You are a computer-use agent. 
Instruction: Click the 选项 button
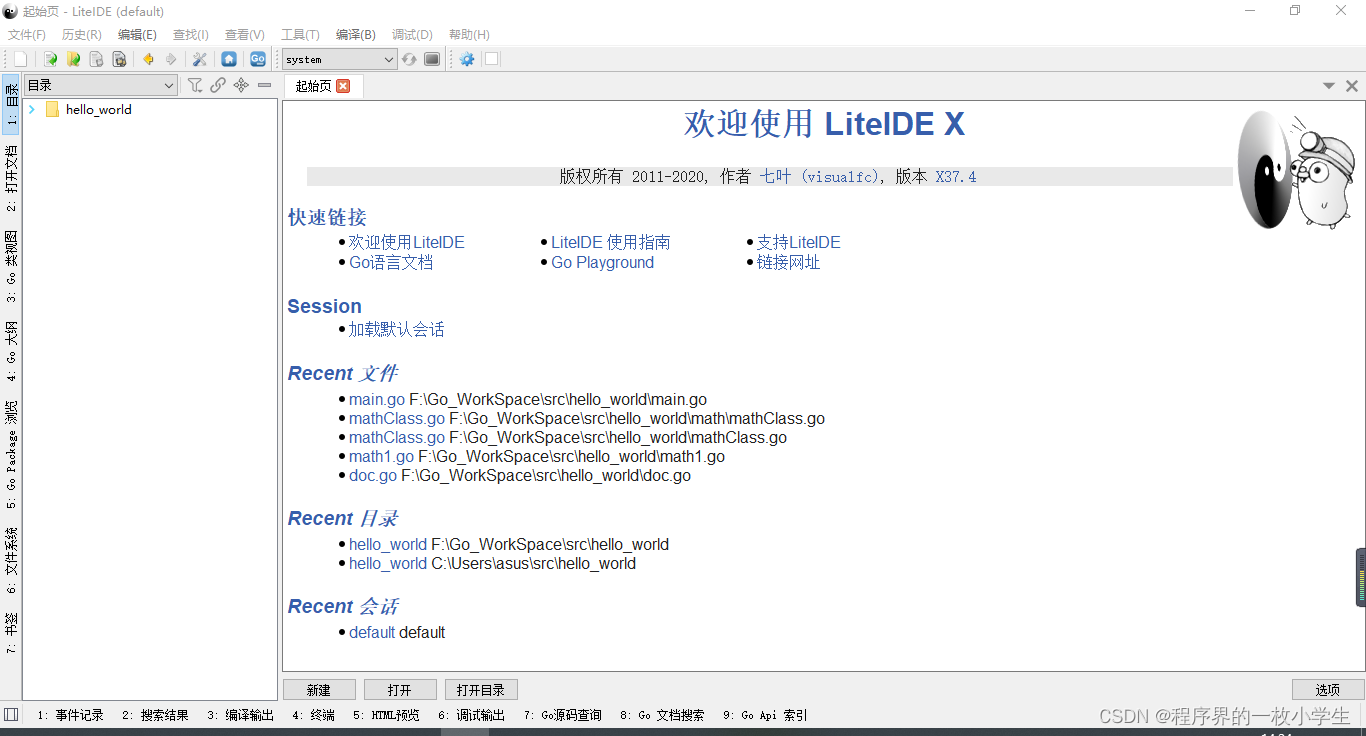(x=1328, y=690)
